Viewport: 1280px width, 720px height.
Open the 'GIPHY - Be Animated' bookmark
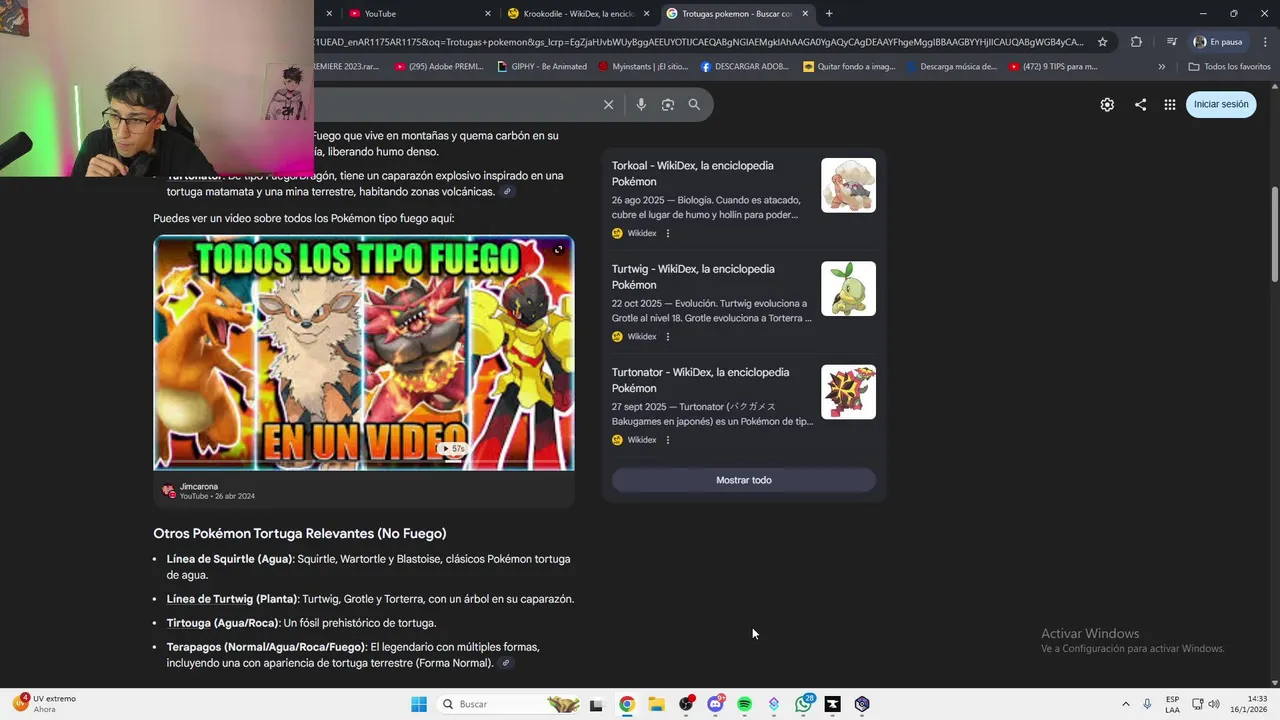point(542,67)
